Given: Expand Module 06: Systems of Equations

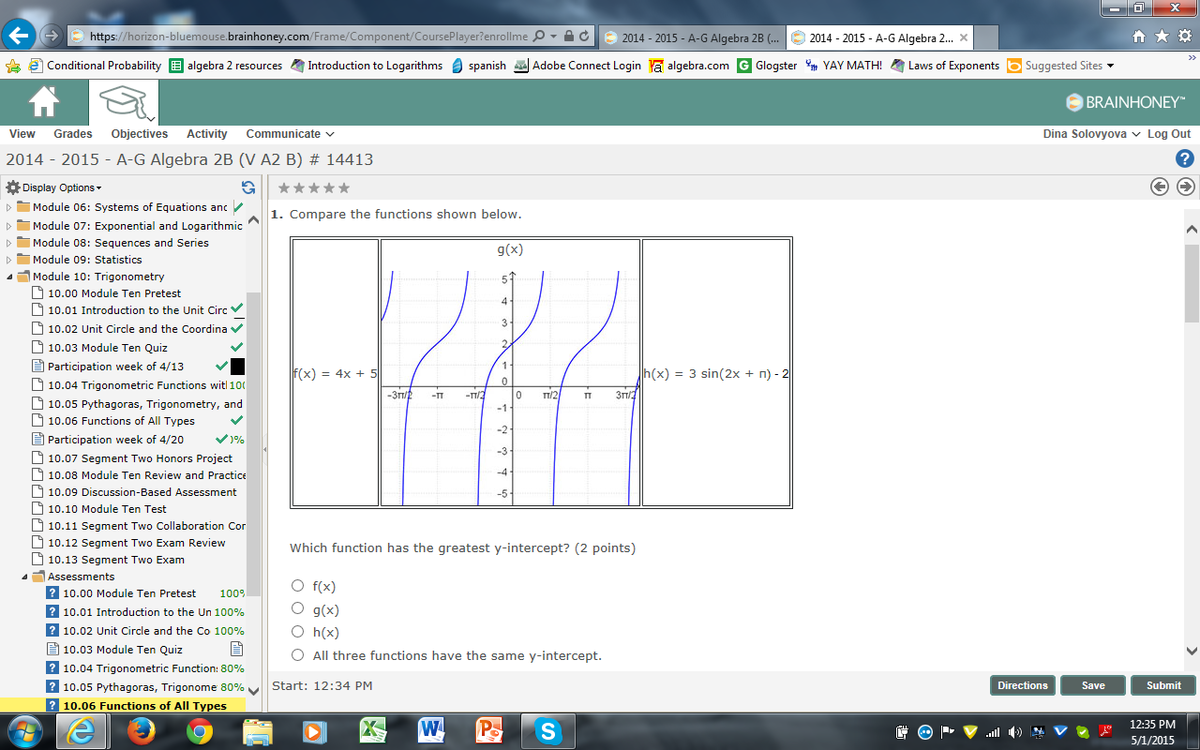Looking at the screenshot, I should (9, 207).
